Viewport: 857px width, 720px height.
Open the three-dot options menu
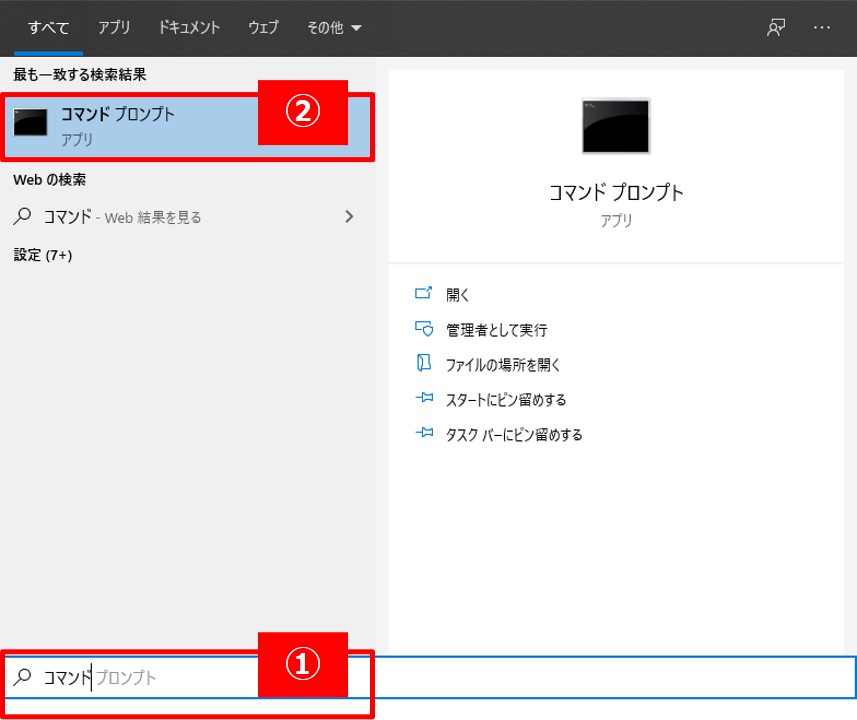click(x=822, y=28)
